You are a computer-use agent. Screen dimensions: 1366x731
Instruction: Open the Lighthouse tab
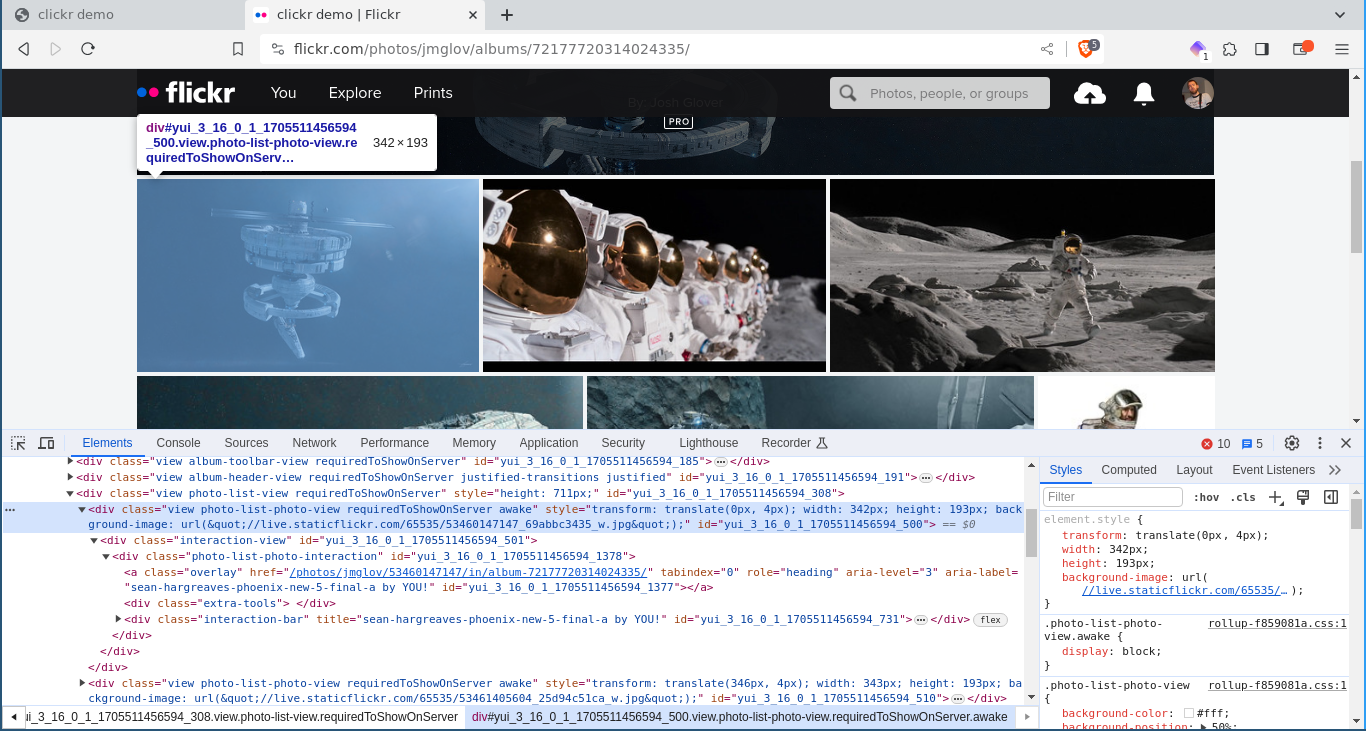pyautogui.click(x=708, y=443)
